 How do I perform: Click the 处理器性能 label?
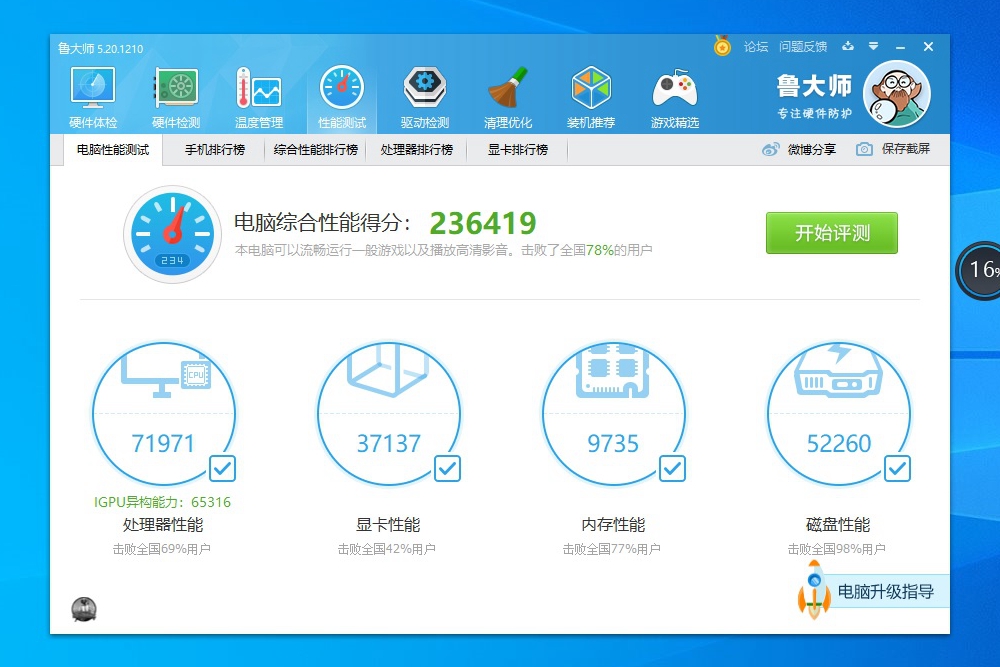(163, 525)
